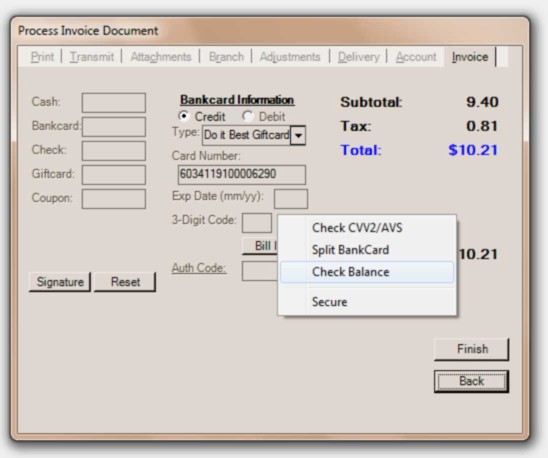Click the Card Number input field
Viewport: 548px width, 458px height.
(x=241, y=174)
